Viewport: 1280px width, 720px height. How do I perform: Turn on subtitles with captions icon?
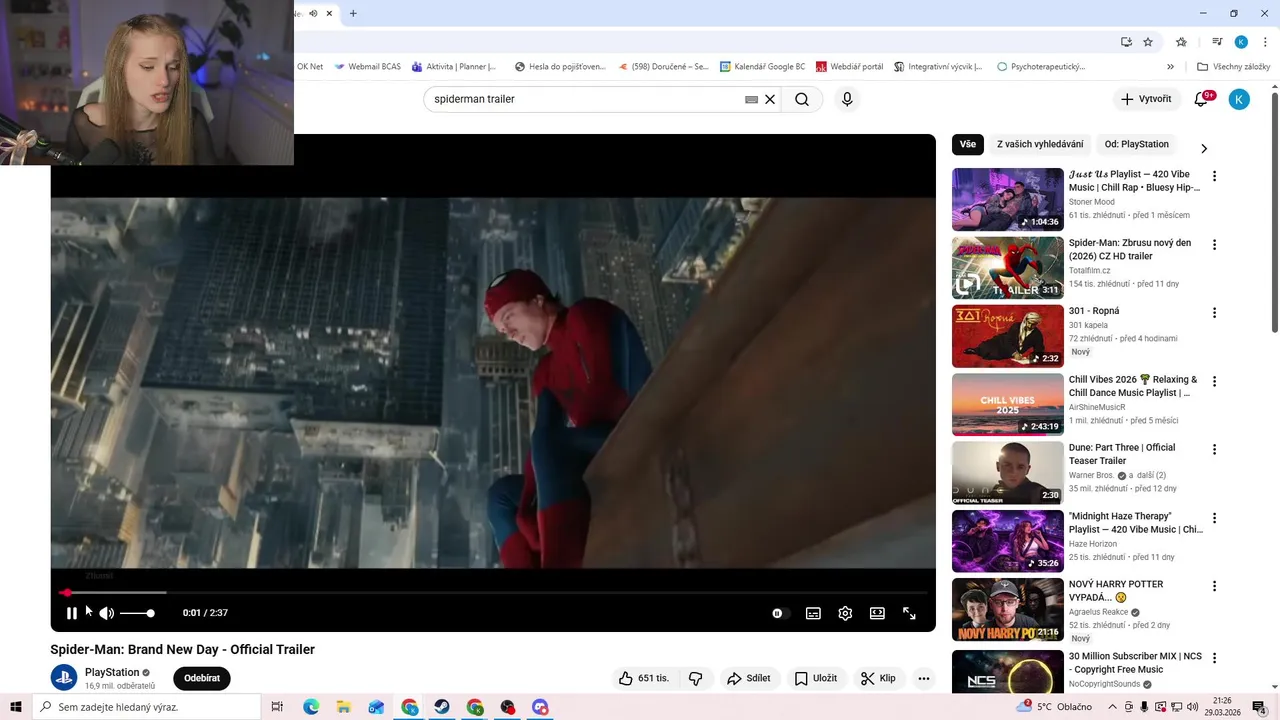814,613
